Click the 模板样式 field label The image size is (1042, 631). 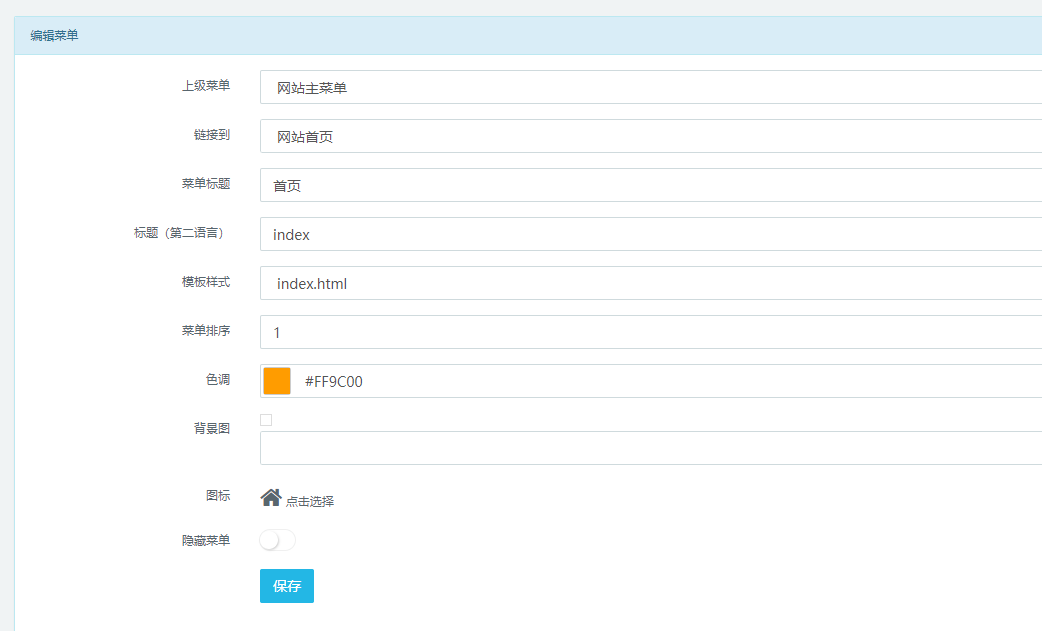click(x=205, y=282)
